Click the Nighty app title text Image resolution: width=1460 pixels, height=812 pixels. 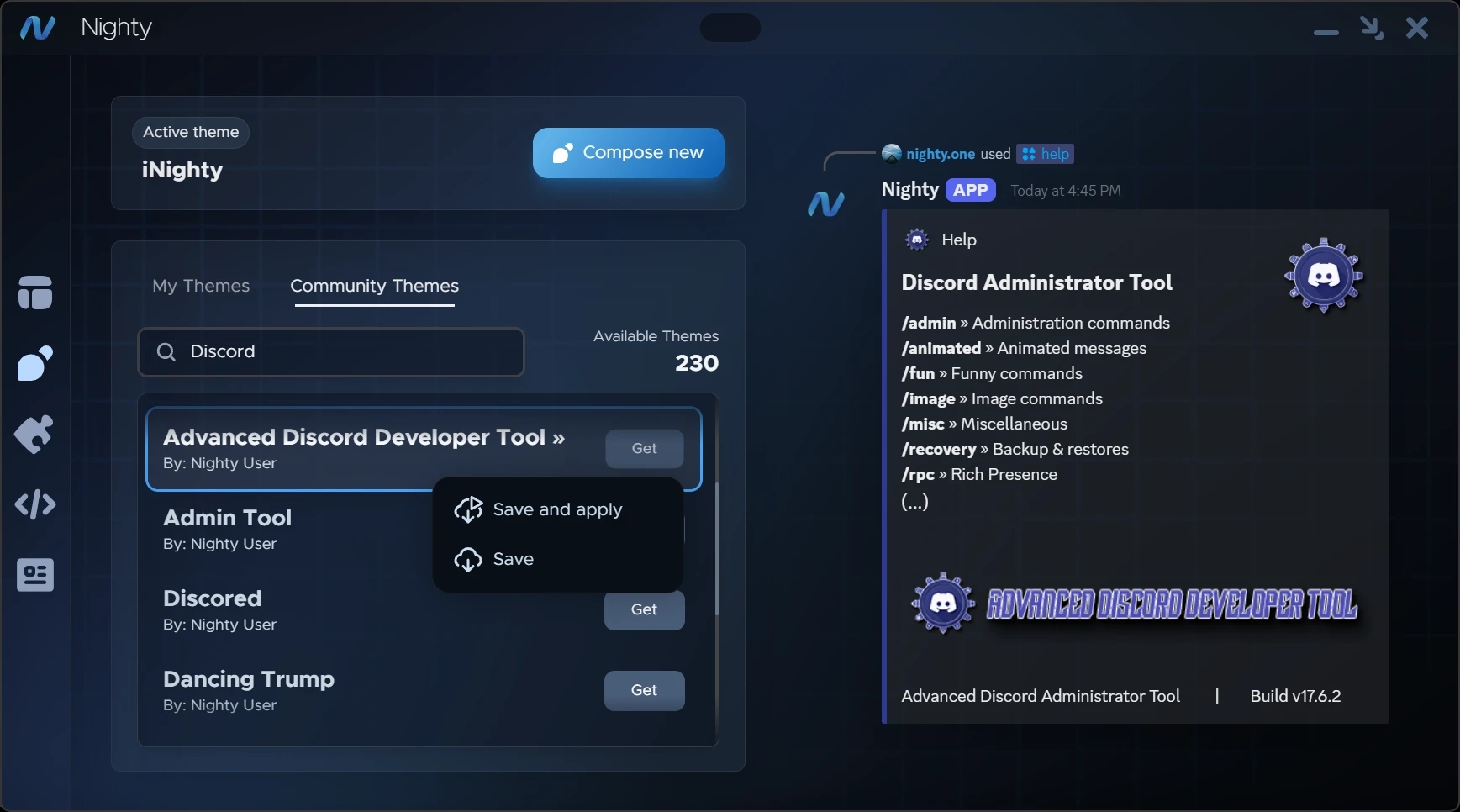(116, 28)
